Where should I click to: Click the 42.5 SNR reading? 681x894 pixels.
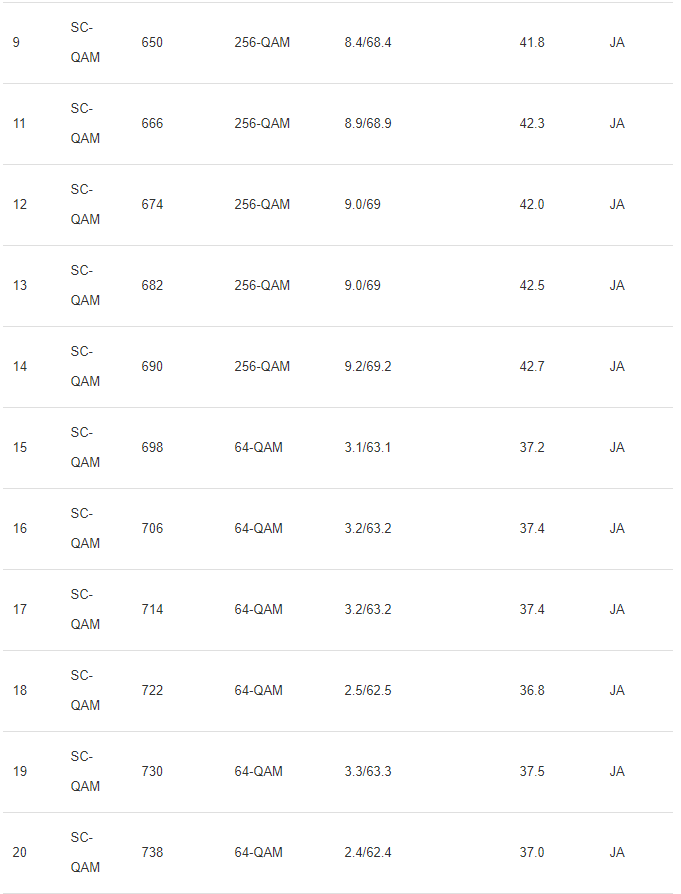(532, 286)
